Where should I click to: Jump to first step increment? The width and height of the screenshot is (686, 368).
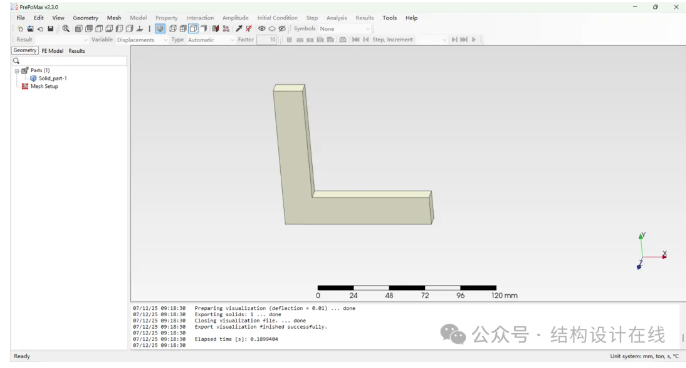[356, 40]
